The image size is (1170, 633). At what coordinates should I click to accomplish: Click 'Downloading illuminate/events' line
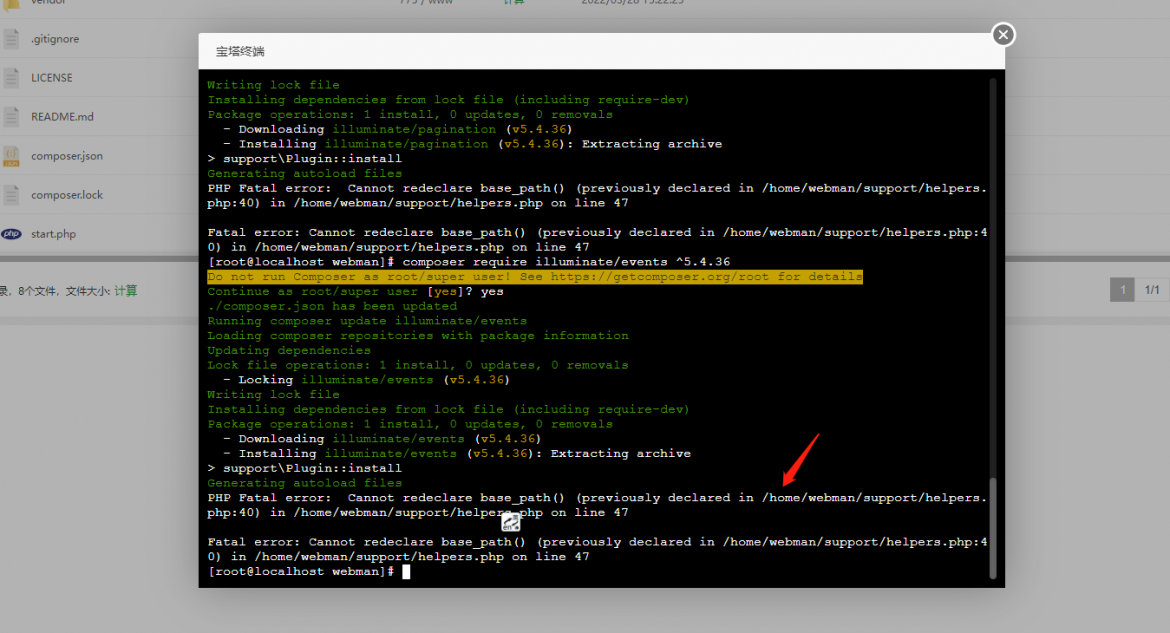[381, 439]
